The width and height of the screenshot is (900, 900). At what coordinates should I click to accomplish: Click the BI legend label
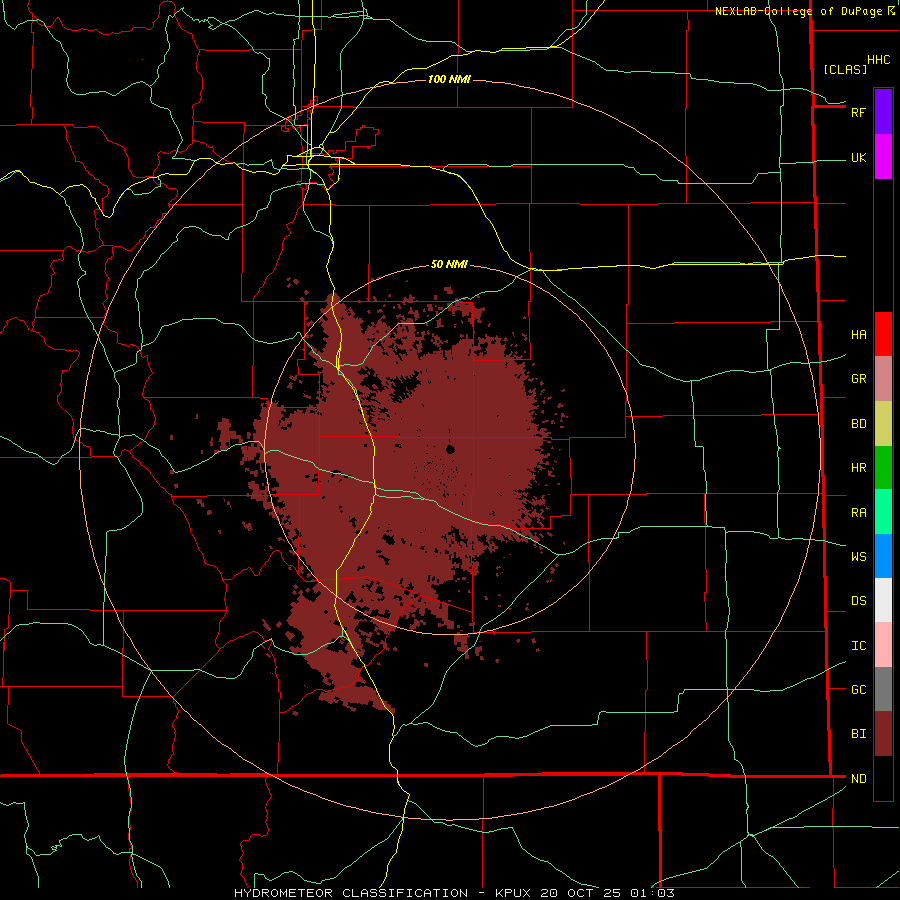(x=858, y=734)
